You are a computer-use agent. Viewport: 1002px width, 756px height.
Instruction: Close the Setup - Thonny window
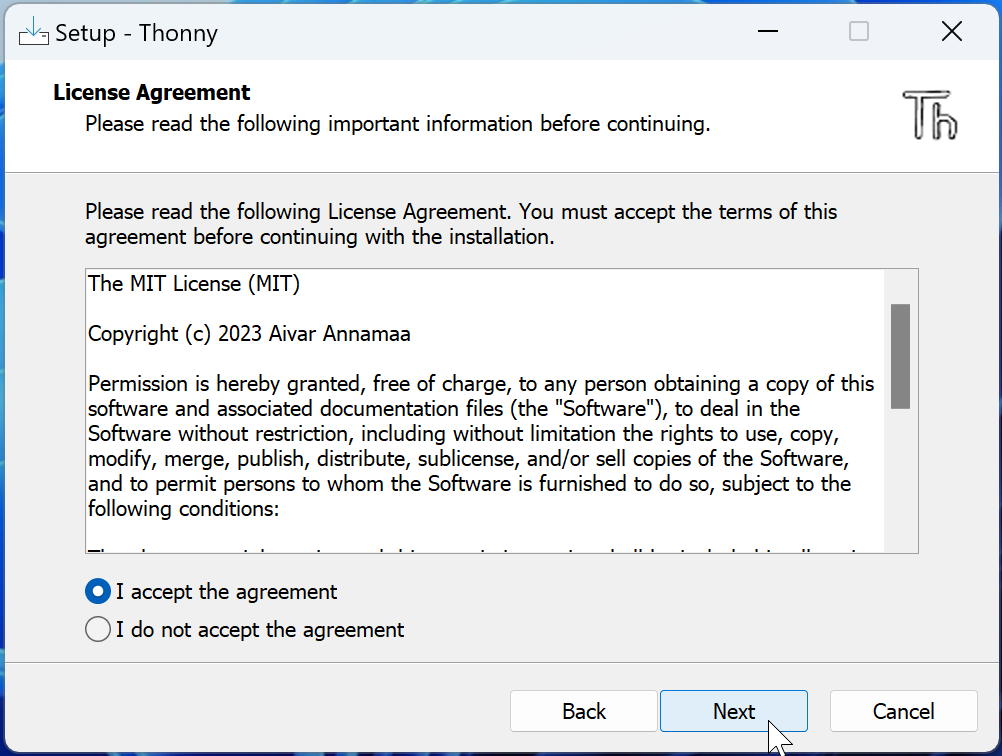tap(951, 32)
